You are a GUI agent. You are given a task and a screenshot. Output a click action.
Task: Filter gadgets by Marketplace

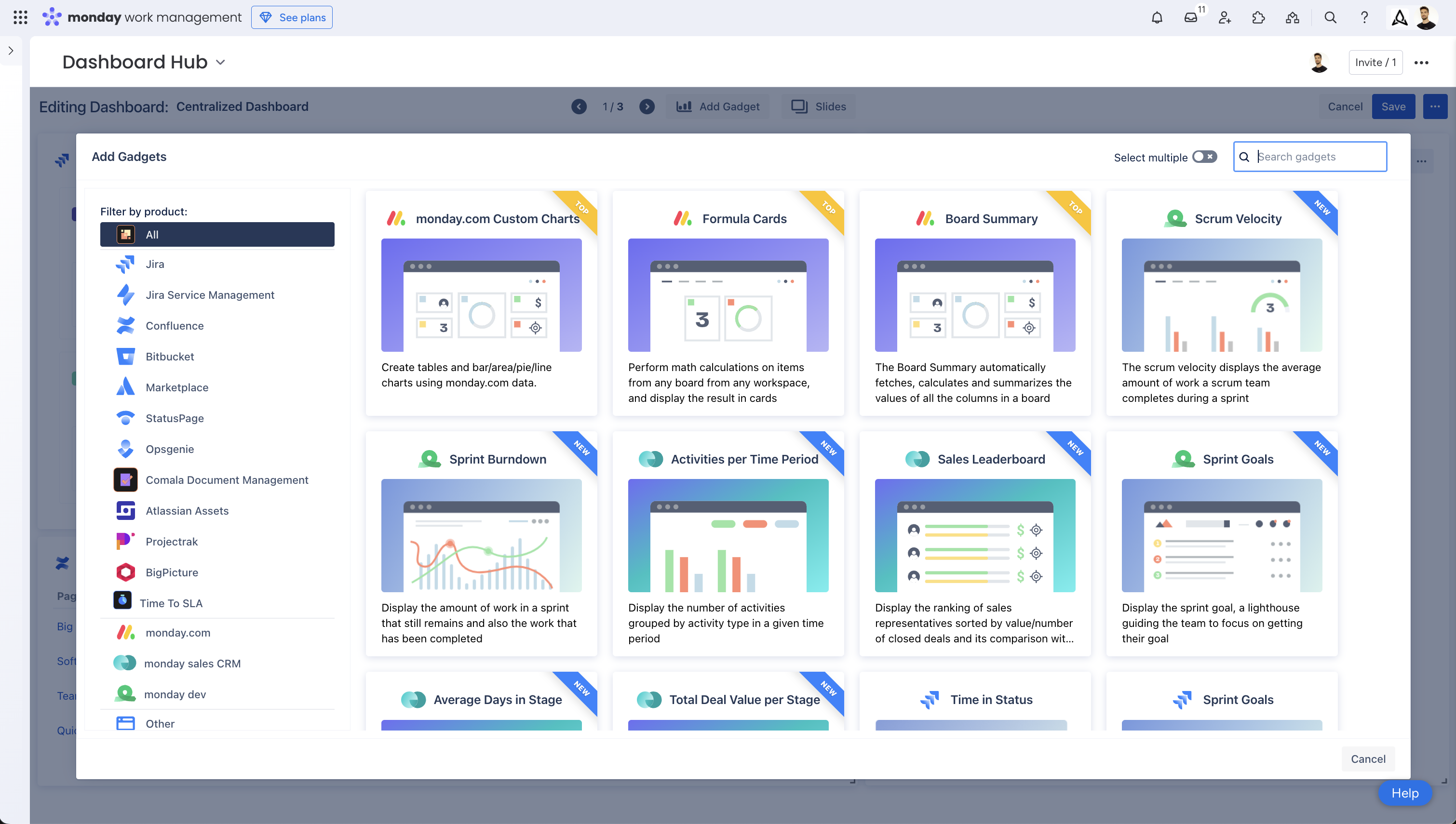[217, 387]
